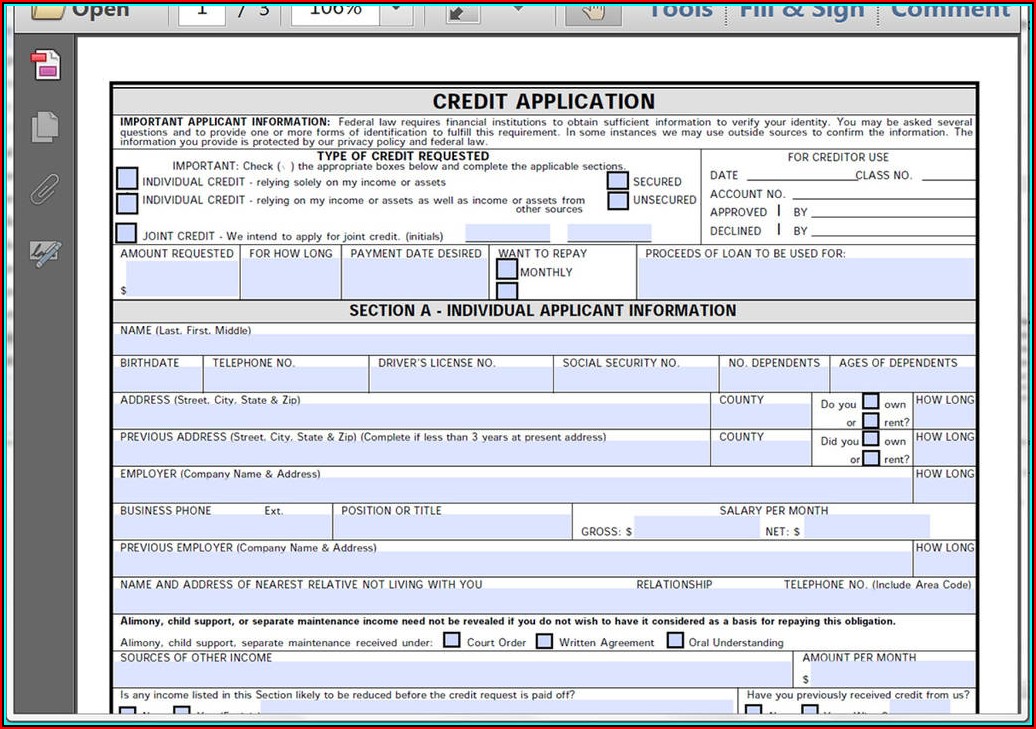Check the JOINT CREDIT checkbox
1036x729 pixels.
point(126,234)
